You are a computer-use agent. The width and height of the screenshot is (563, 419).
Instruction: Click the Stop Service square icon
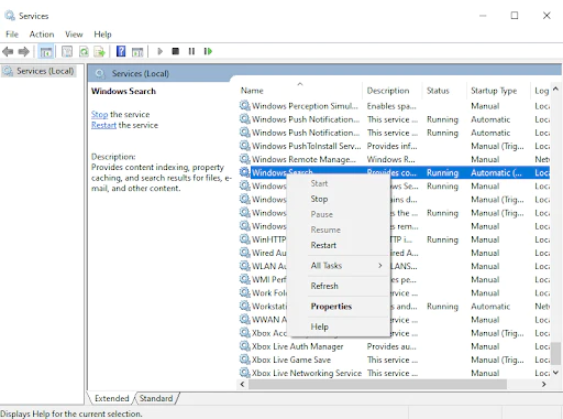(x=175, y=51)
